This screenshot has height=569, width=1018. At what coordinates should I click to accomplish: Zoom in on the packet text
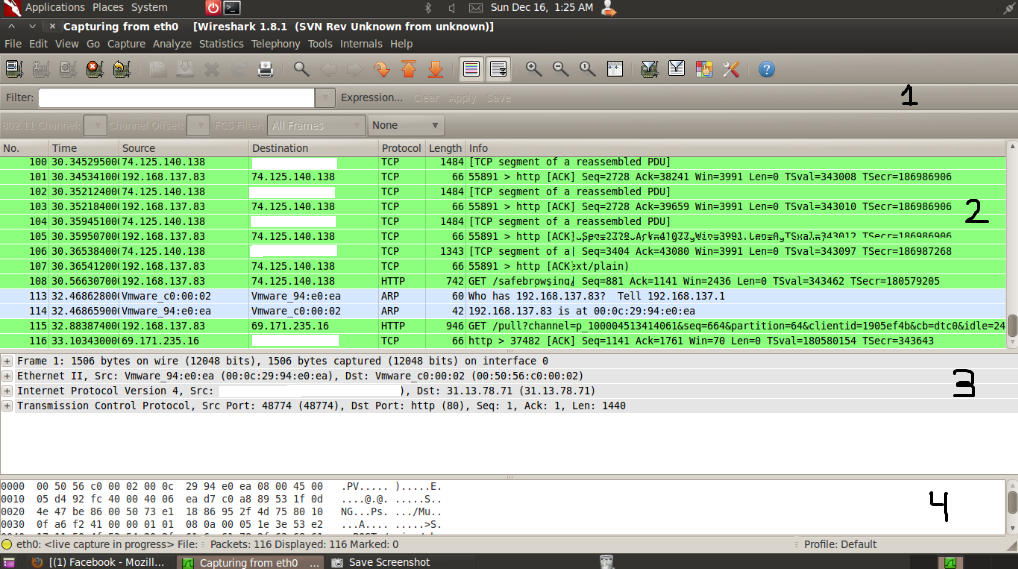pos(534,69)
